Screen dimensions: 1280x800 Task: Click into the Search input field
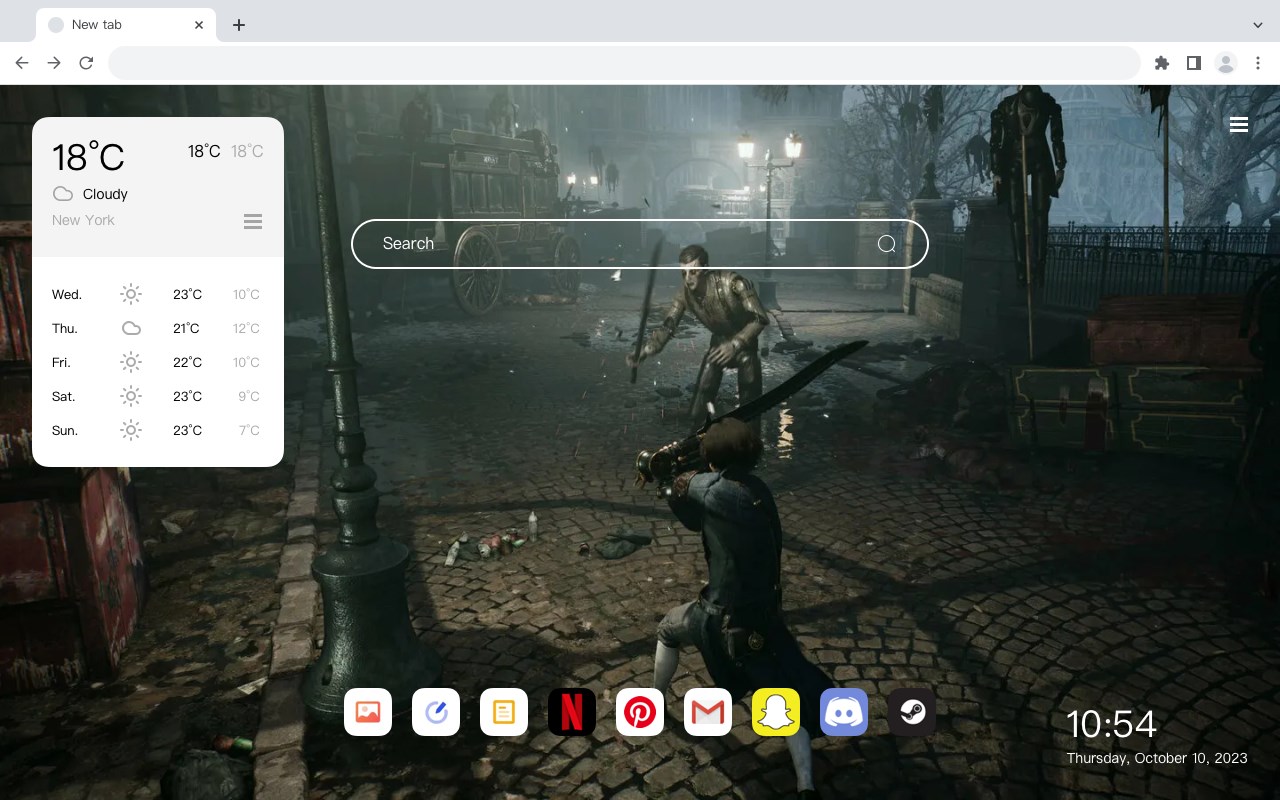click(x=640, y=244)
